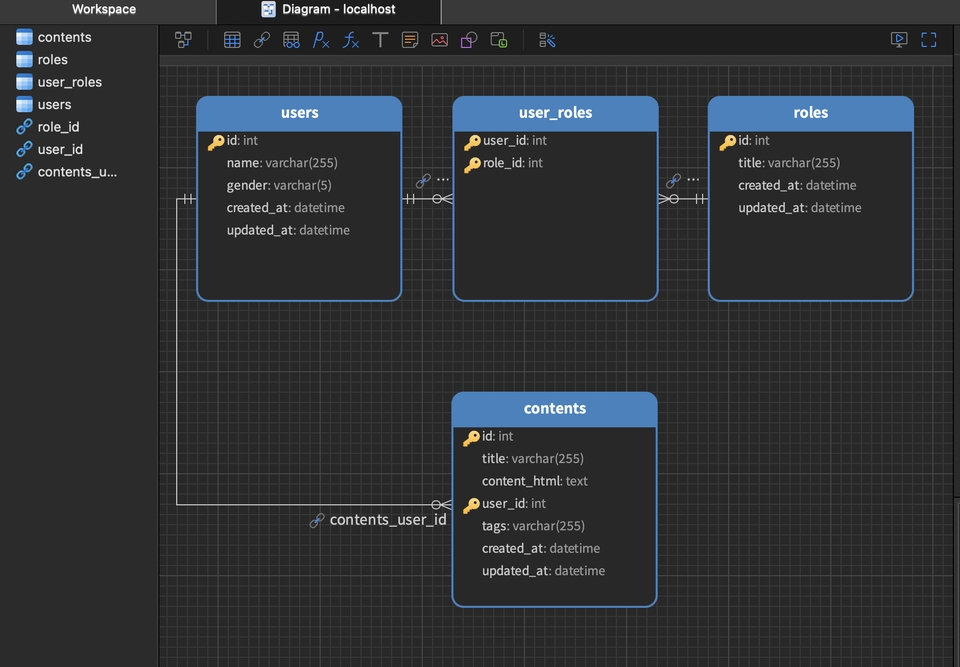The image size is (960, 667).
Task: Click the contents_user_id relation label
Action: click(387, 520)
